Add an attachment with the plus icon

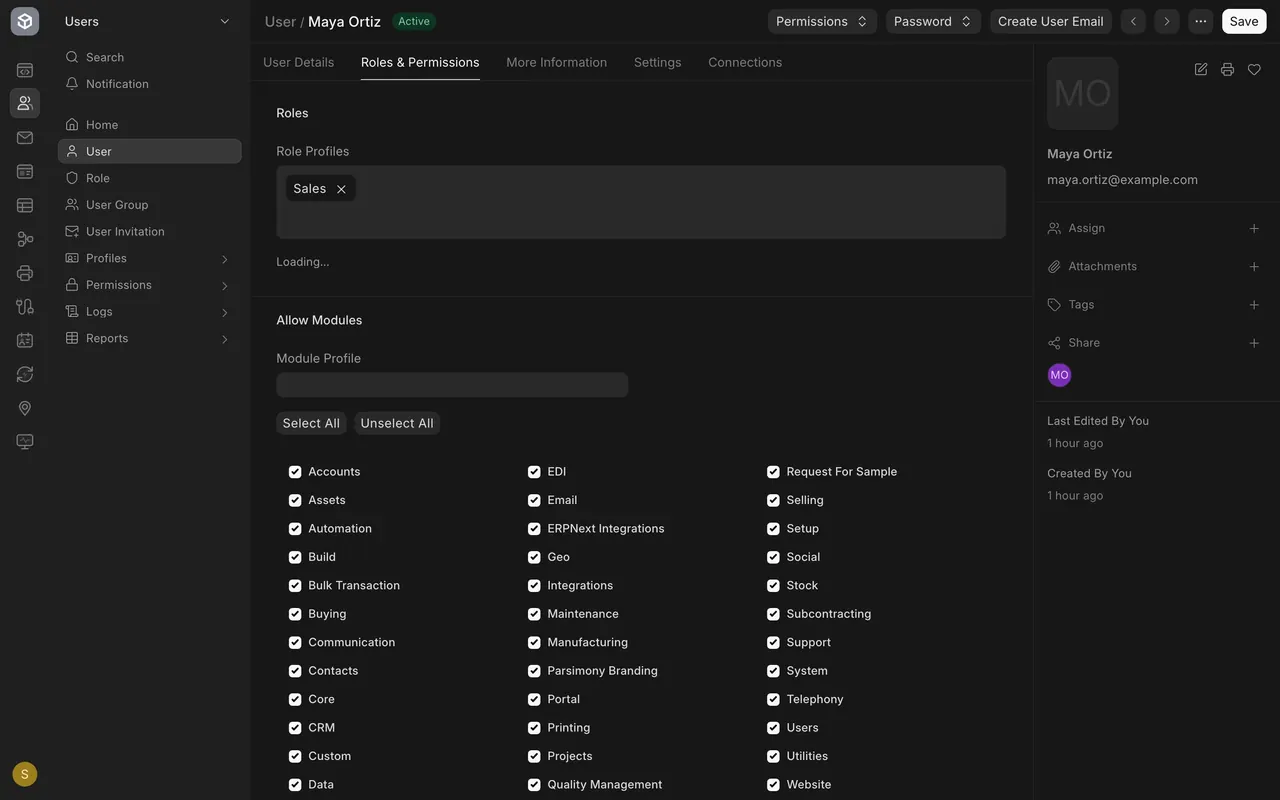point(1254,267)
